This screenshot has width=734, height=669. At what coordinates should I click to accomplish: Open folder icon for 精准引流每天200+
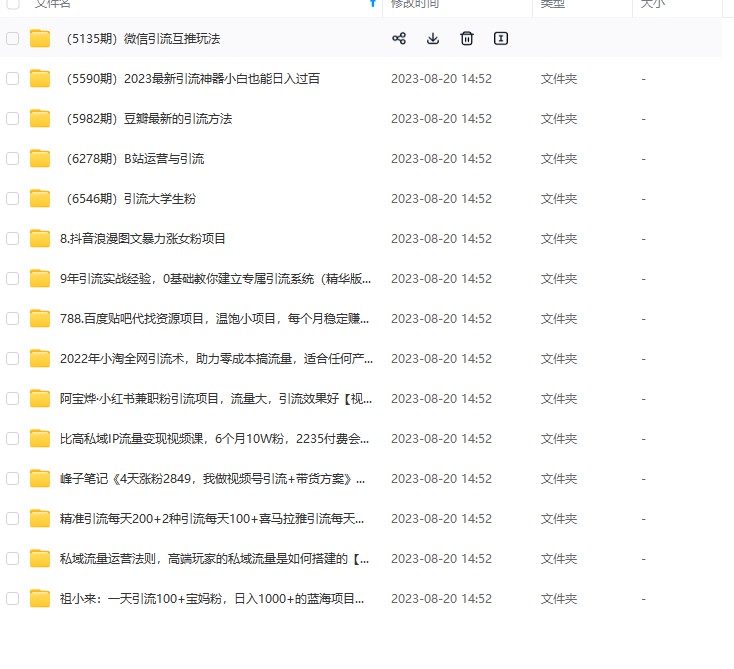[40, 519]
